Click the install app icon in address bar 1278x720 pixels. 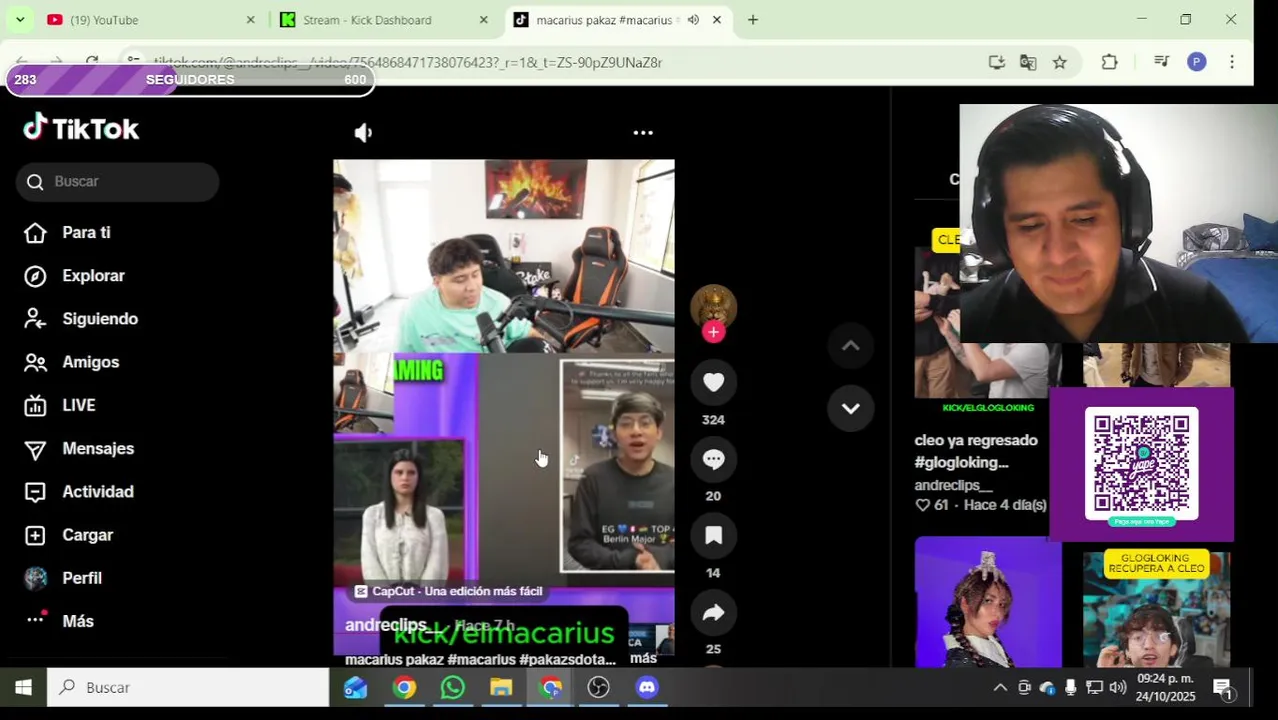[996, 62]
